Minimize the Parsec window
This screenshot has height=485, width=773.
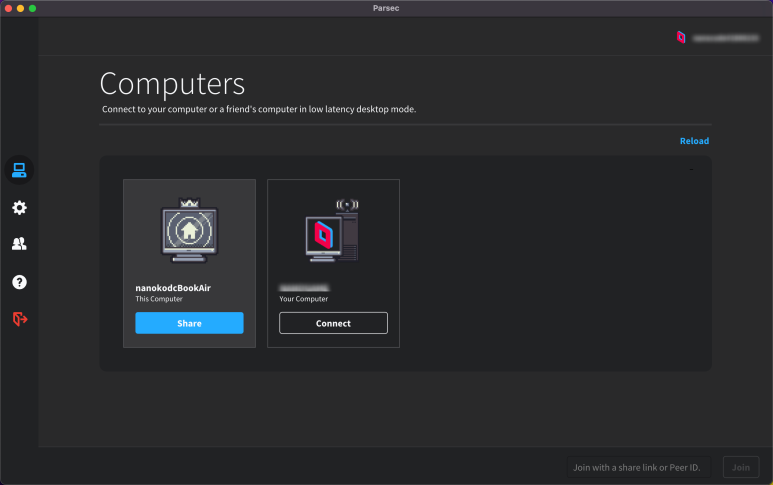coord(20,8)
